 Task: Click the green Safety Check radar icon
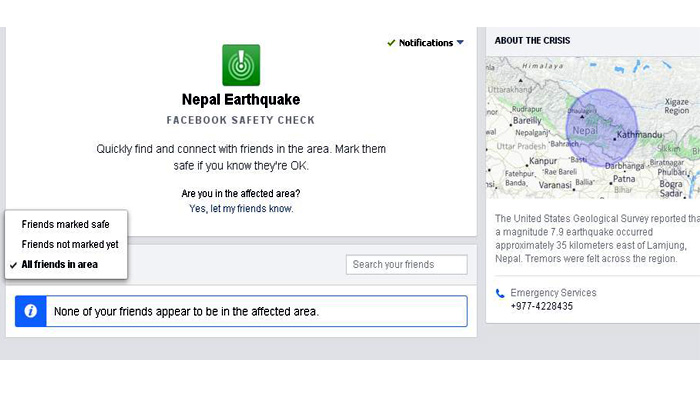240,64
